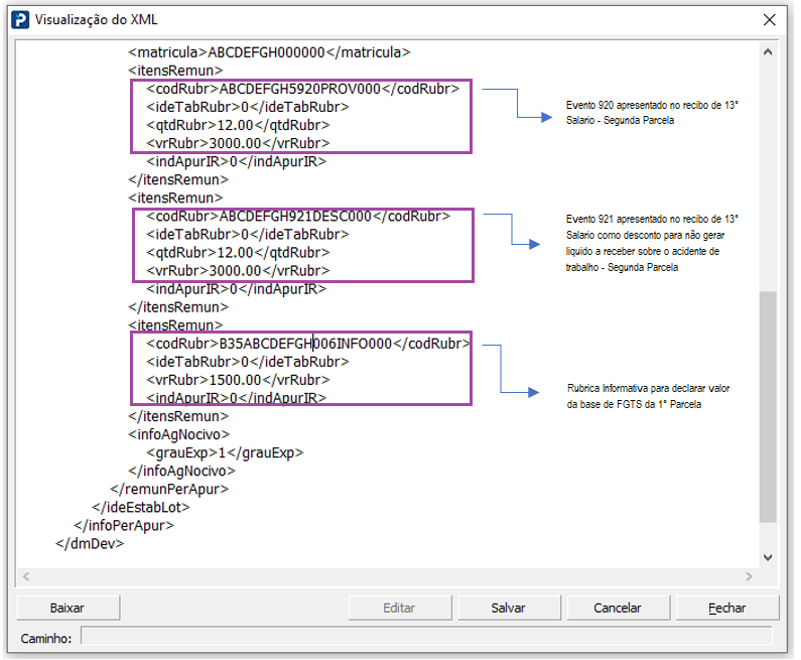The image size is (801, 660).
Task: Close the Visualização do XML window
Action: point(769,20)
